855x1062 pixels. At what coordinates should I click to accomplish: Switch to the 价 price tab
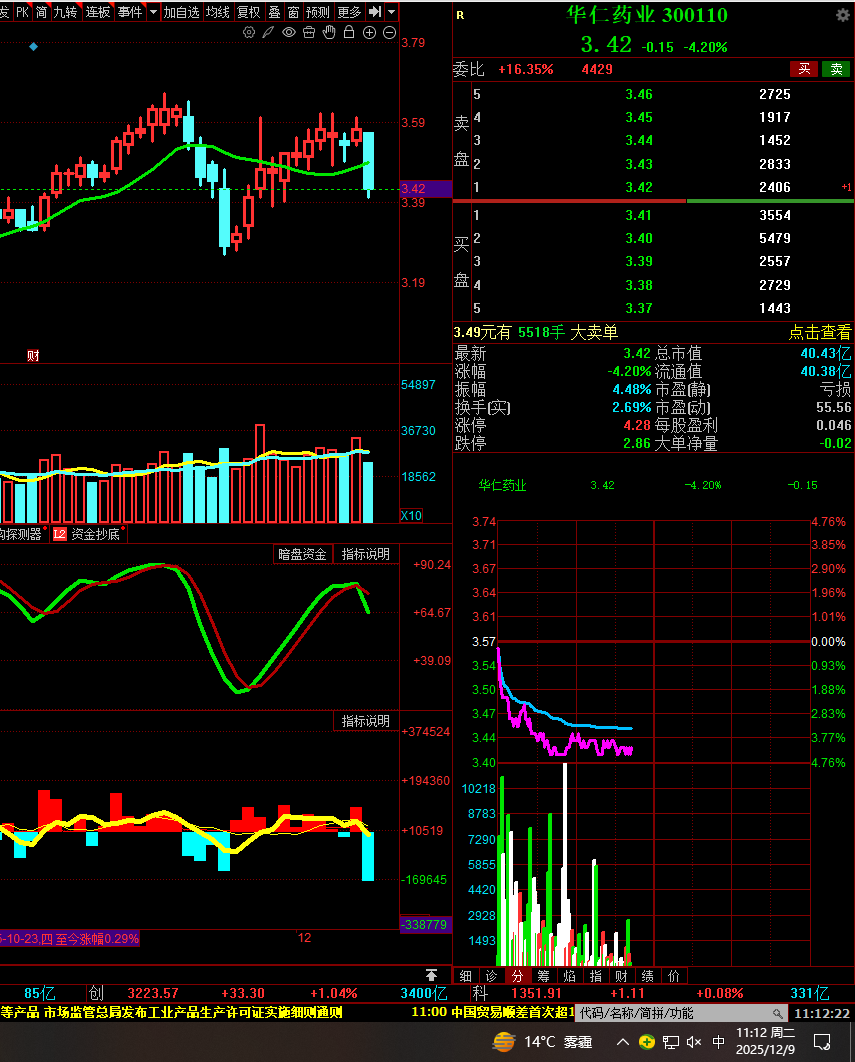click(x=674, y=976)
